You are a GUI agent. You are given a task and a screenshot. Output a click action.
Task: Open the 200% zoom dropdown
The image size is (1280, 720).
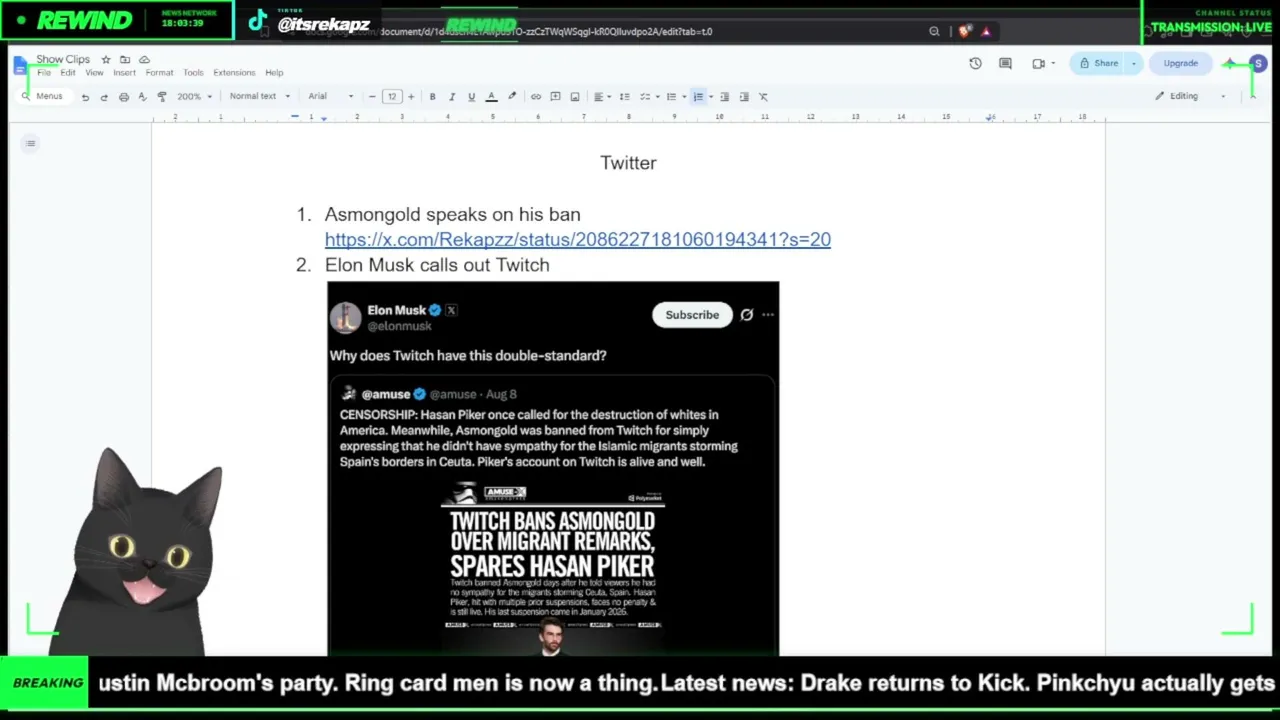[194, 97]
